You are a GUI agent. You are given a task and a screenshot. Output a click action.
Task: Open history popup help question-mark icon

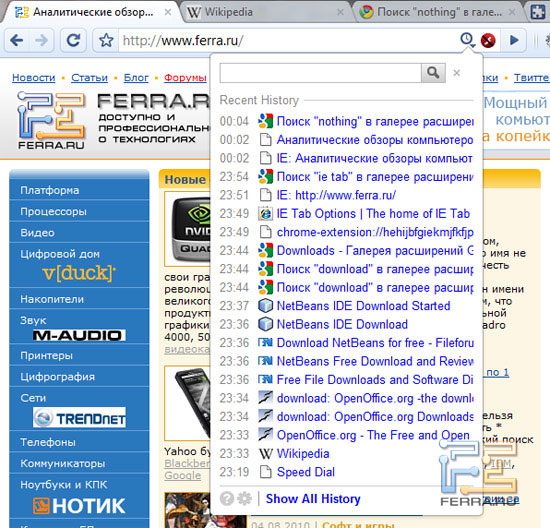pyautogui.click(x=227, y=499)
